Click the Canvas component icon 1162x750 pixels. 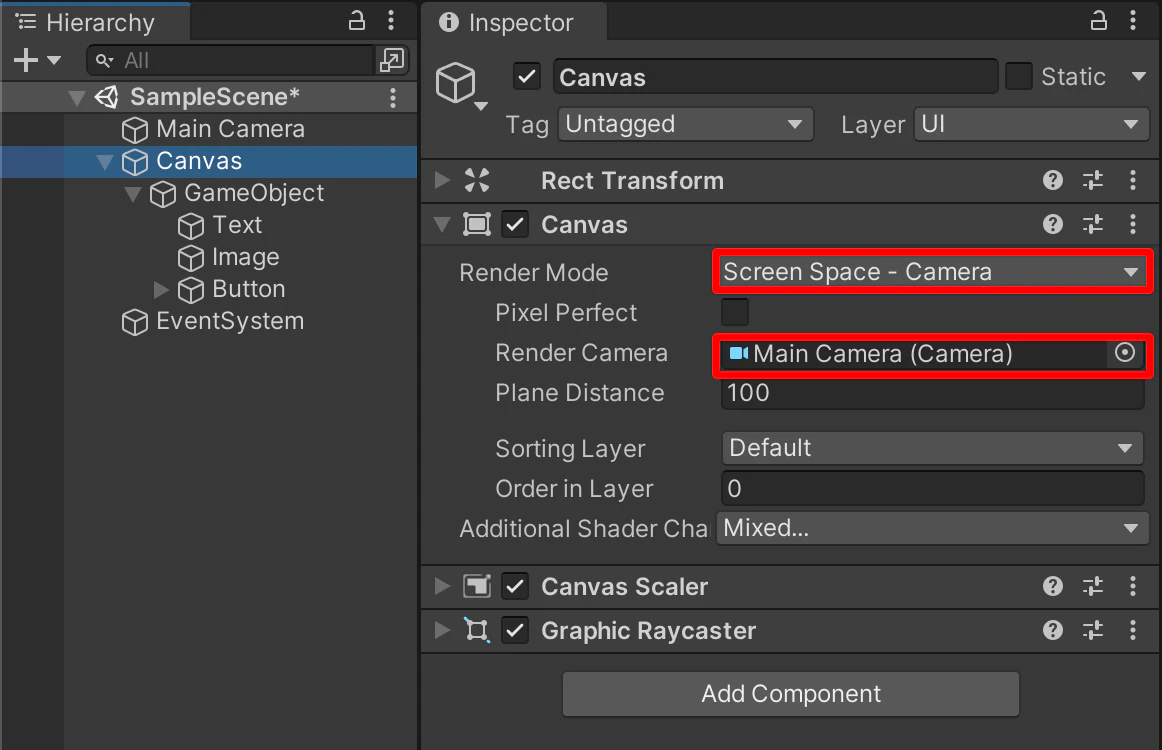click(477, 225)
